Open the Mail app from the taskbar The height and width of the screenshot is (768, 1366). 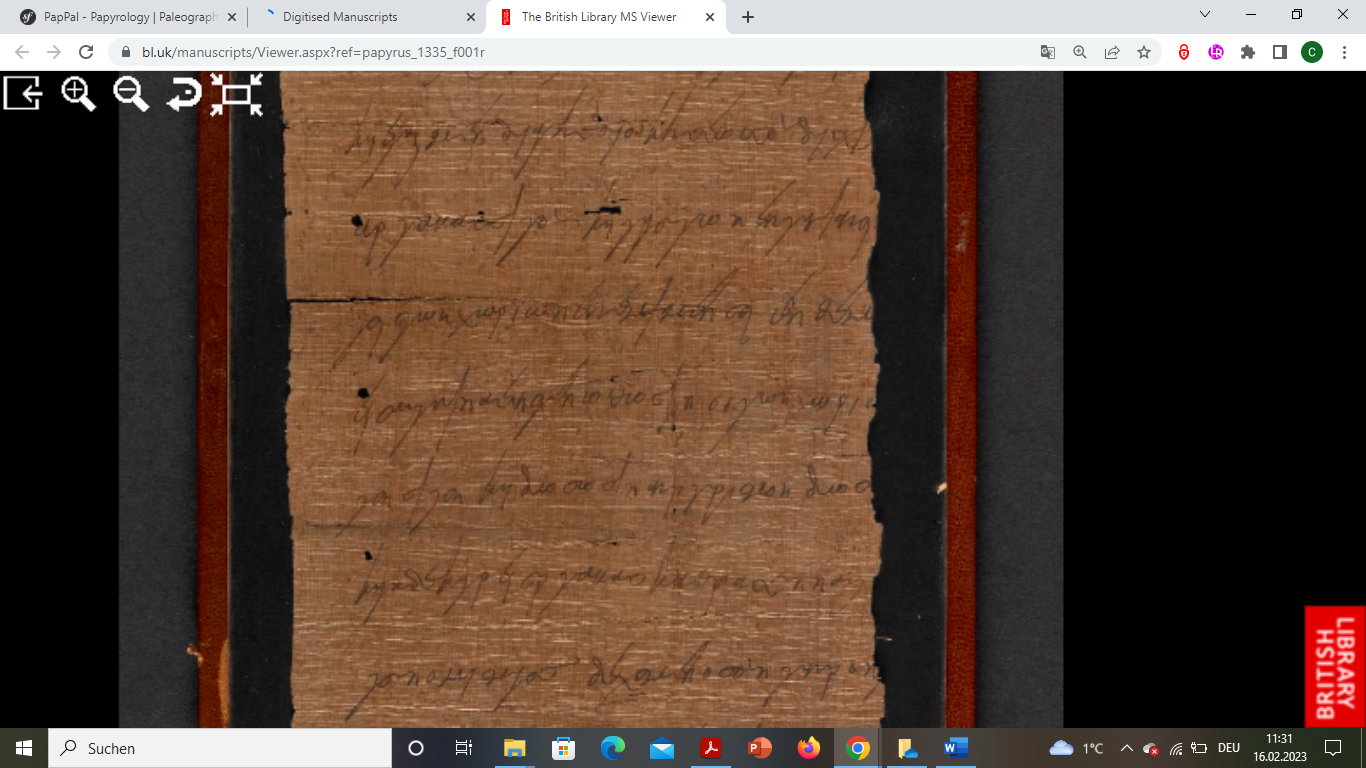661,748
